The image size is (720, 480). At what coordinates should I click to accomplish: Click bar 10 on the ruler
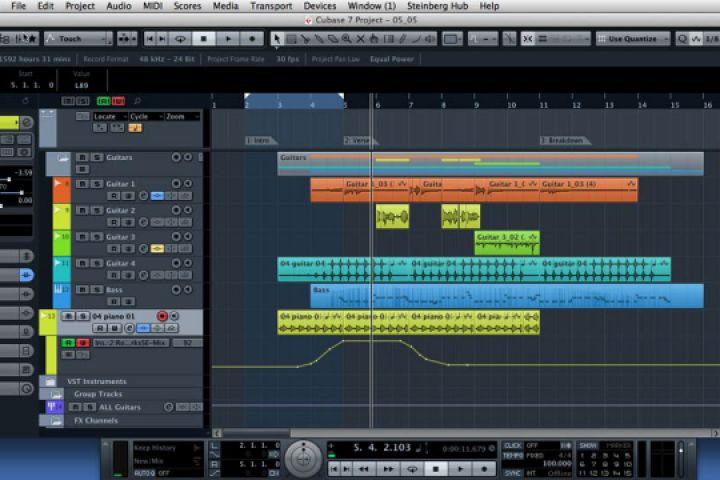pos(511,105)
